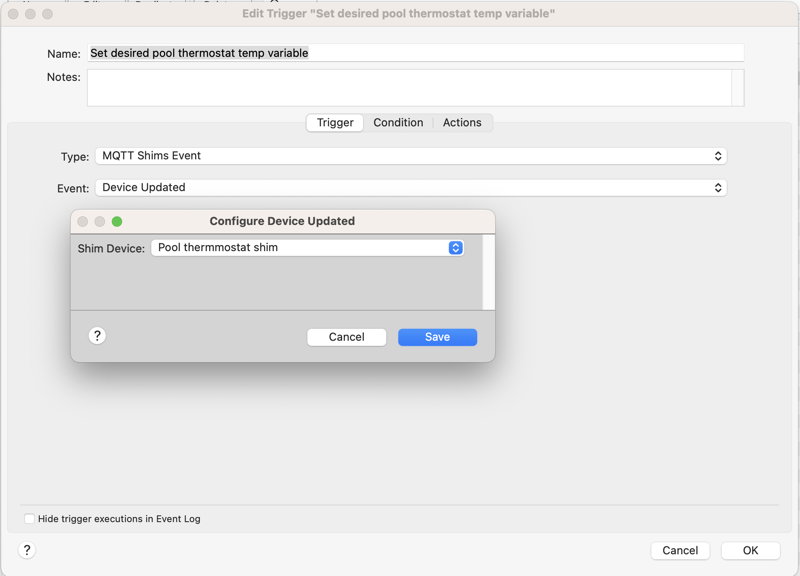Open the Event dropdown showing Device Updated

(x=411, y=188)
